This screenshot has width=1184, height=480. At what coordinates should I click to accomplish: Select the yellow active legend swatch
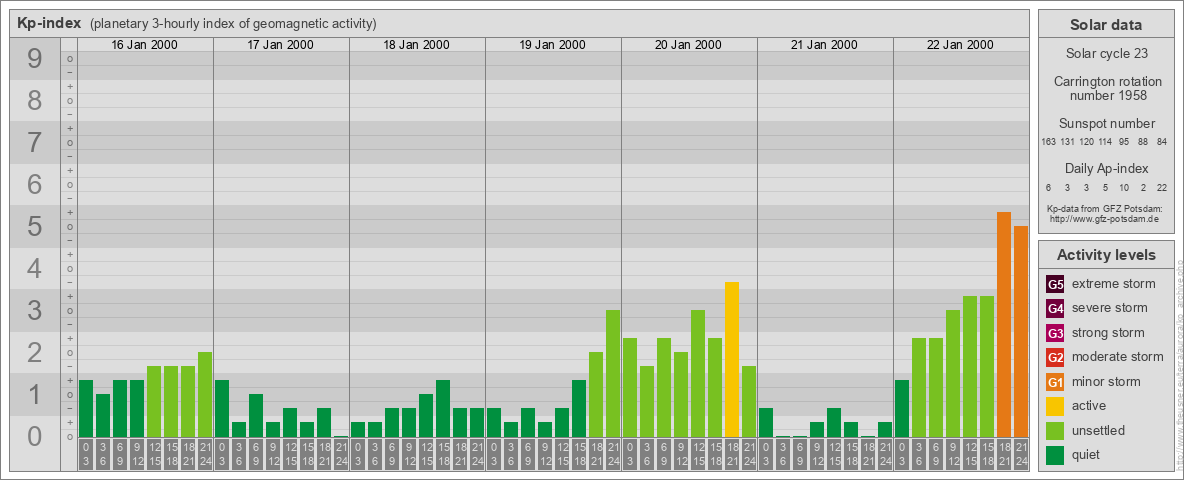pos(1056,406)
